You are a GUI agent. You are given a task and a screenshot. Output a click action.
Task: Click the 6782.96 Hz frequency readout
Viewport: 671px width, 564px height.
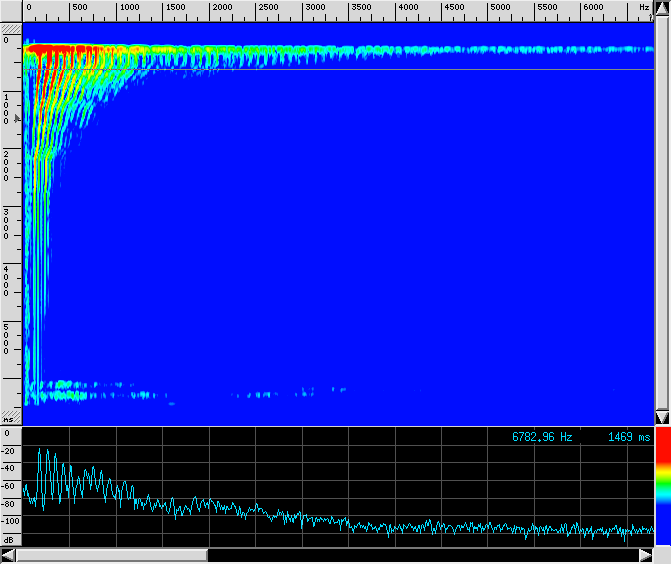(x=542, y=437)
